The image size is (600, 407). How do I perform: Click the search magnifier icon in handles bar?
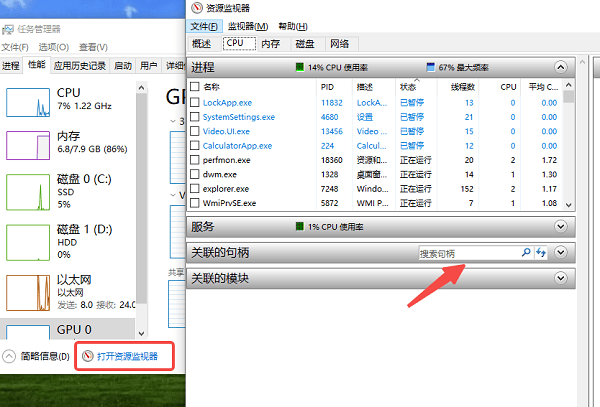(526, 252)
